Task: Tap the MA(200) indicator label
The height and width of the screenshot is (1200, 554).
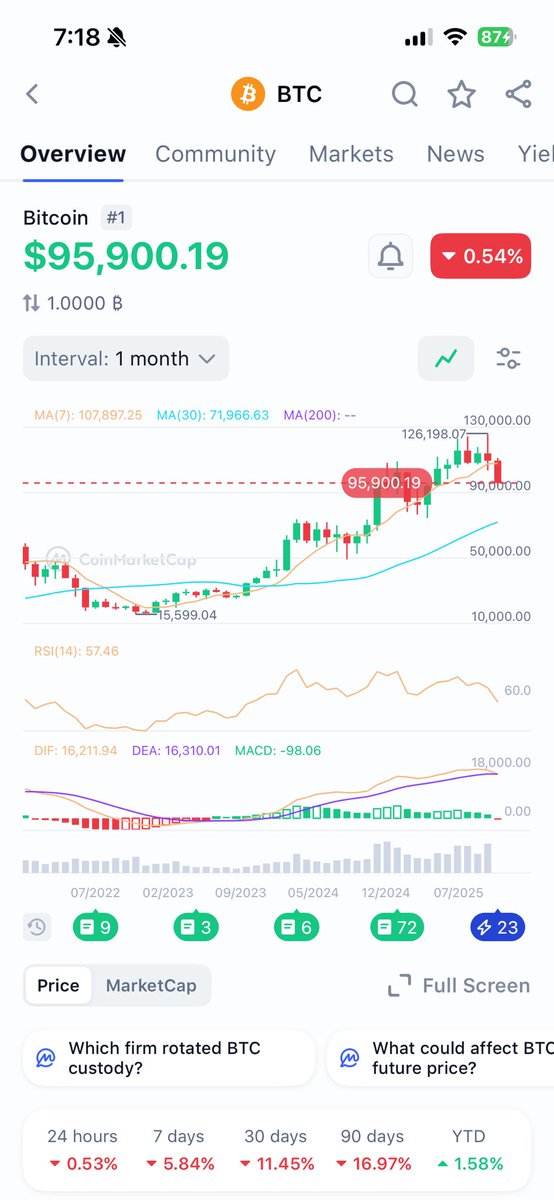Action: [x=321, y=414]
